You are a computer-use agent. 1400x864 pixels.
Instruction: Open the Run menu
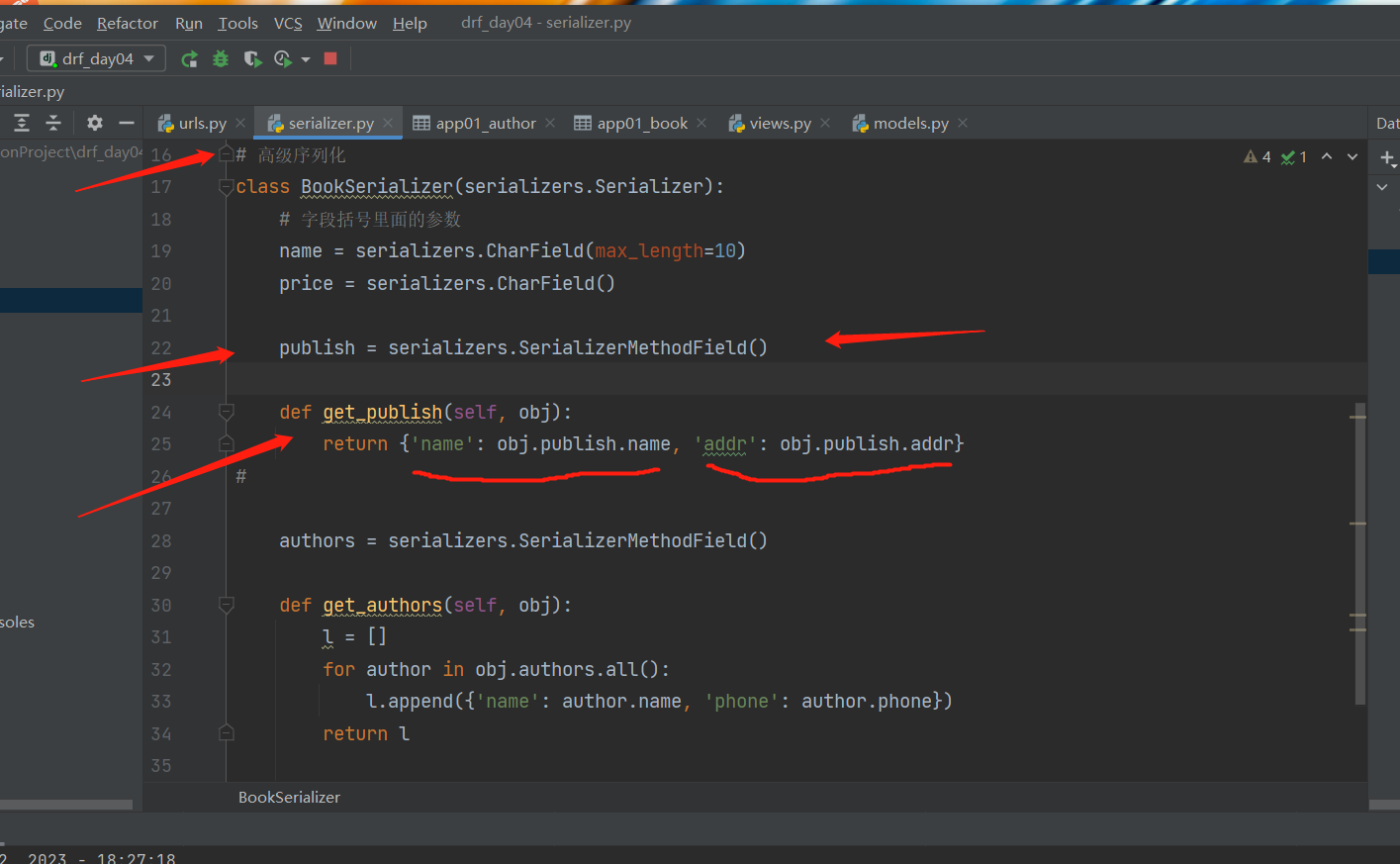pos(189,23)
